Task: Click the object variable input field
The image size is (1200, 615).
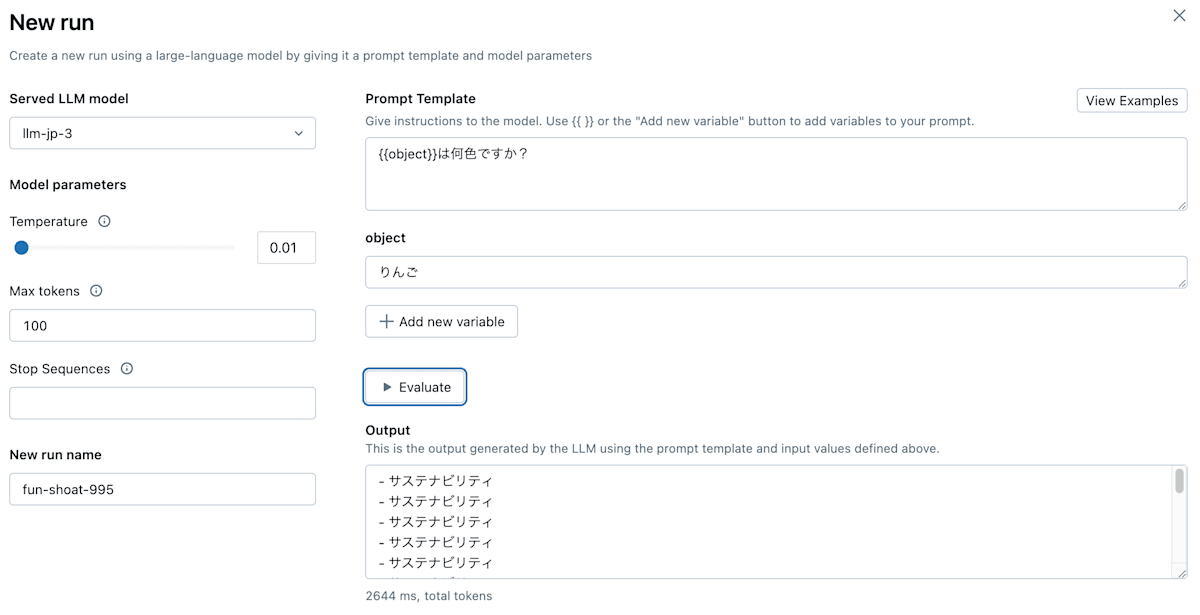Action: tap(776, 272)
